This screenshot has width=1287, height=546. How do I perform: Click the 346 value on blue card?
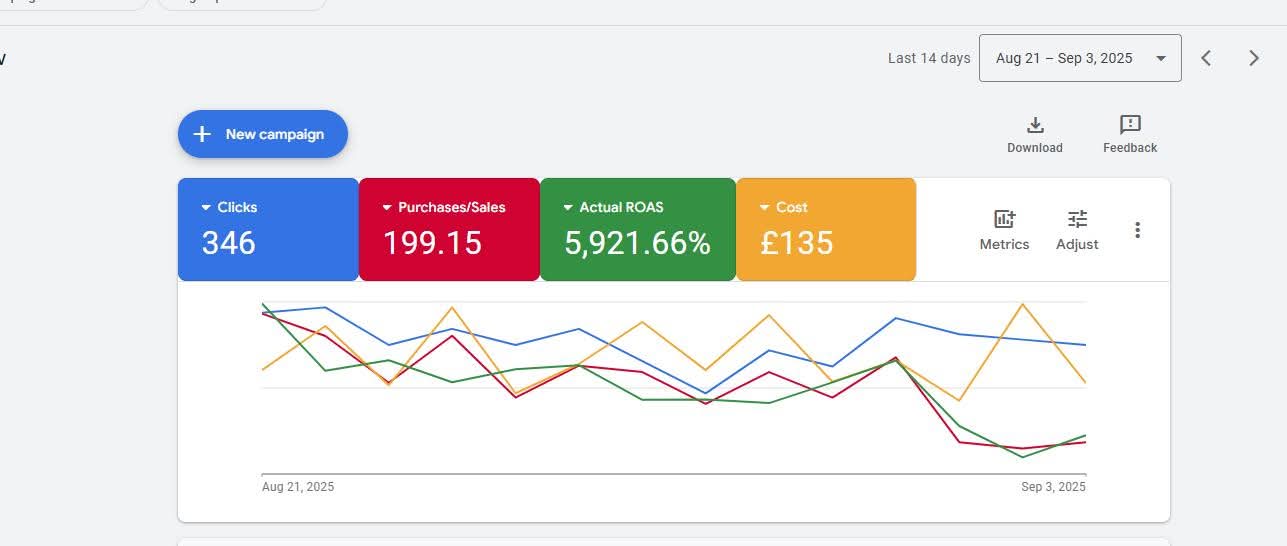click(228, 243)
